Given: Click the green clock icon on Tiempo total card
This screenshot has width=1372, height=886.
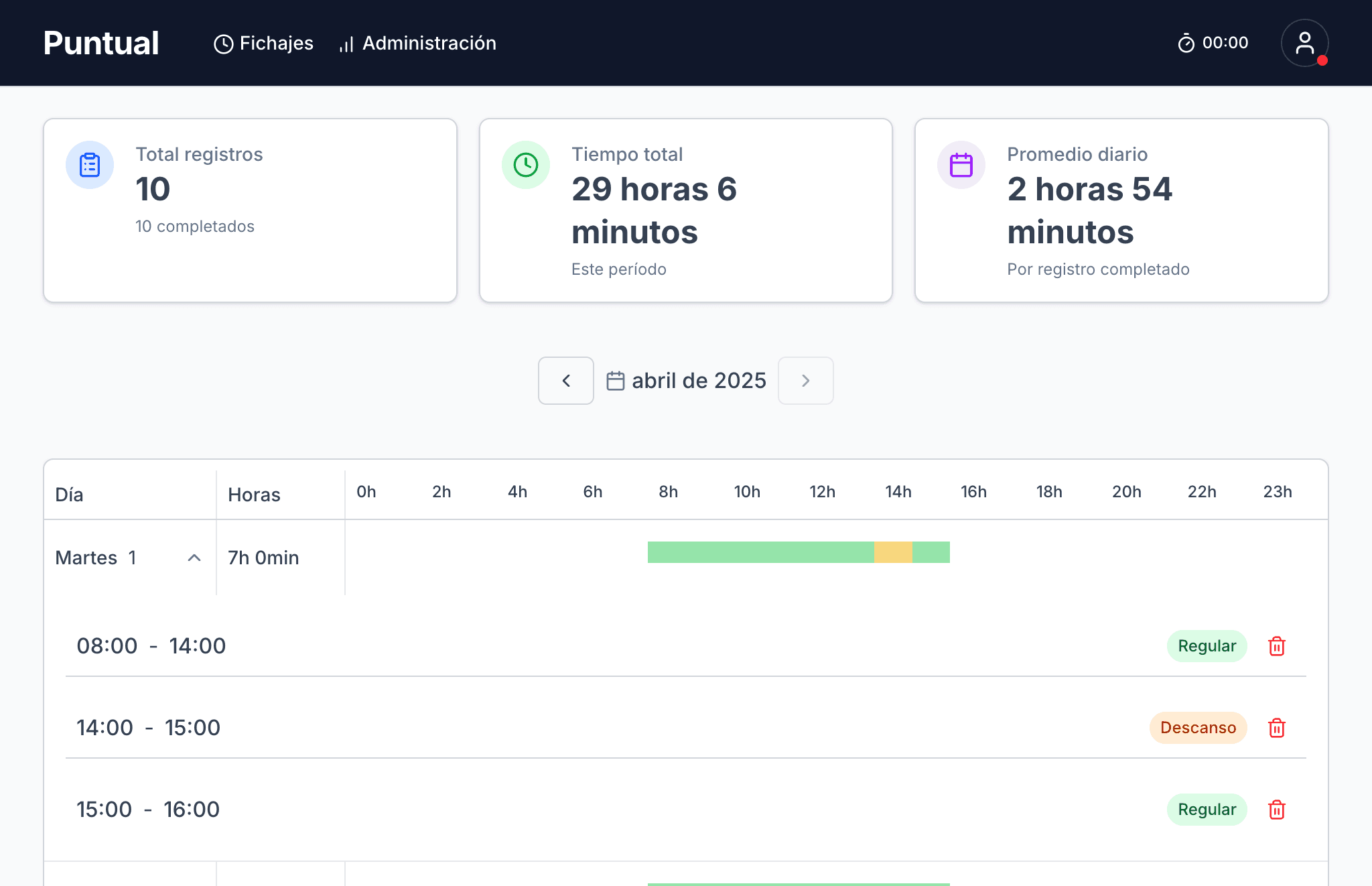Looking at the screenshot, I should (525, 164).
